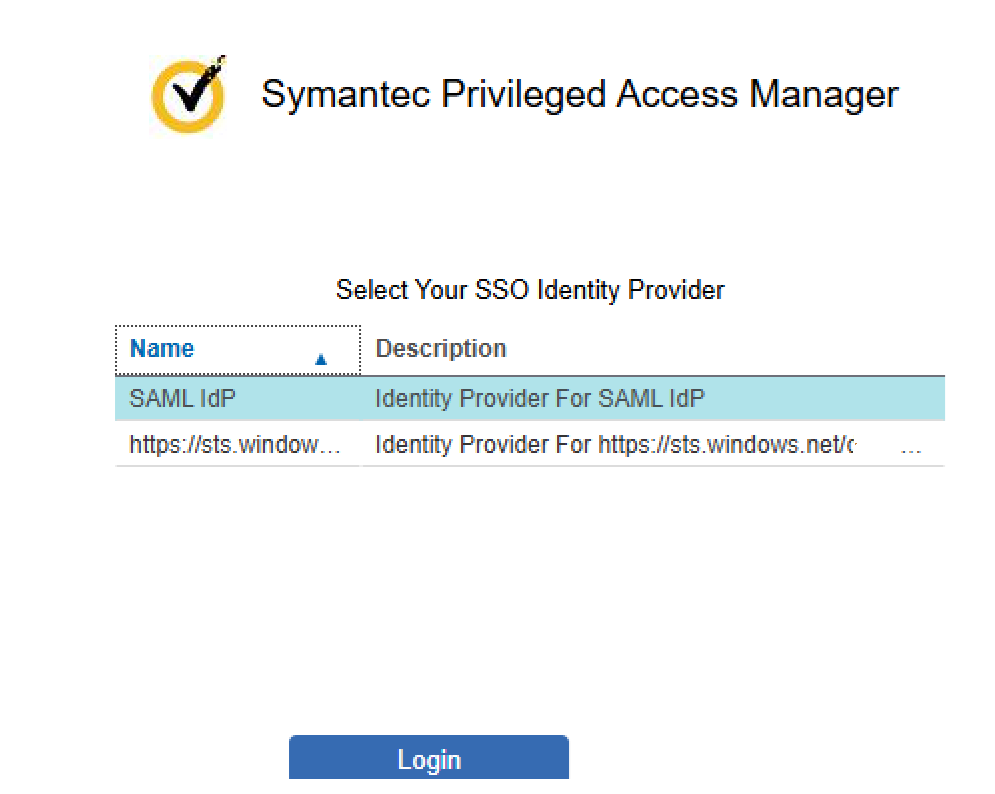The width and height of the screenshot is (995, 794).
Task: Click the small black figure atop Symantec logo
Action: click(220, 63)
